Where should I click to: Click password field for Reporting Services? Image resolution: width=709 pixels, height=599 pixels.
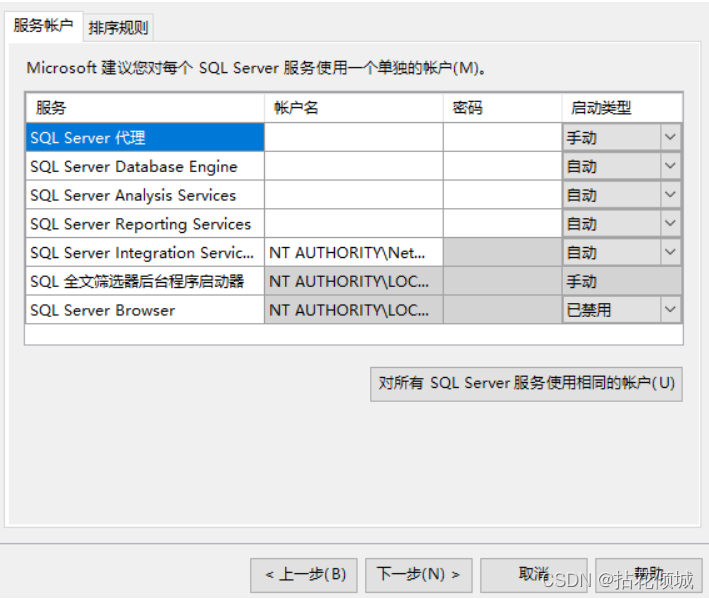(x=502, y=223)
